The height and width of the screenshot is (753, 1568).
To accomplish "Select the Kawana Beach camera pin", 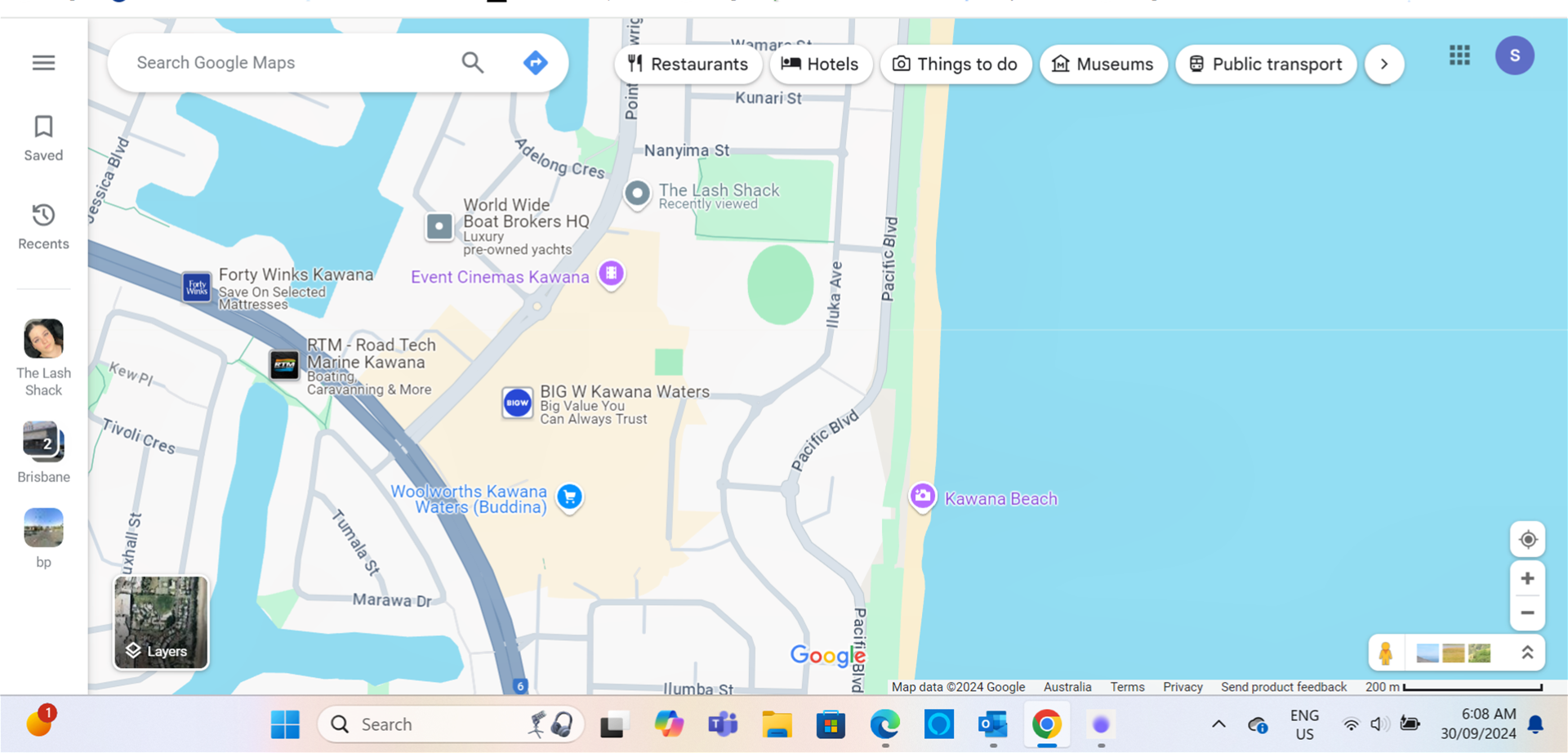I will click(922, 497).
